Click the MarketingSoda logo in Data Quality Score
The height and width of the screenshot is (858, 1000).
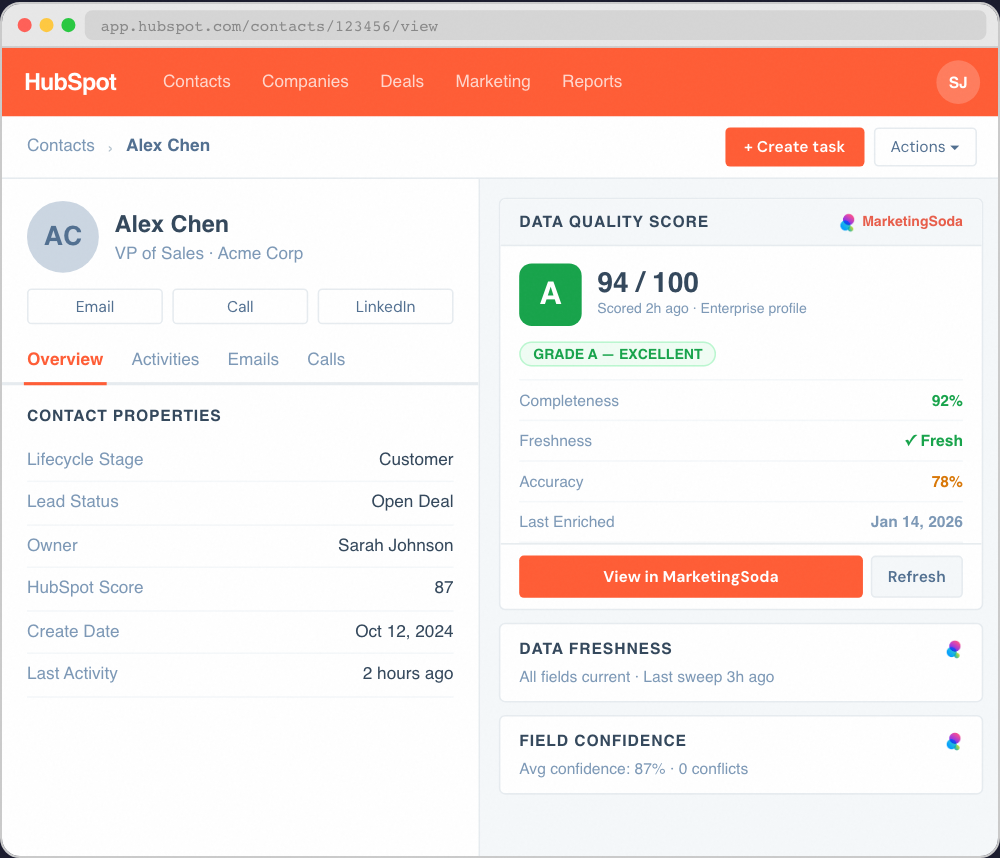click(847, 222)
